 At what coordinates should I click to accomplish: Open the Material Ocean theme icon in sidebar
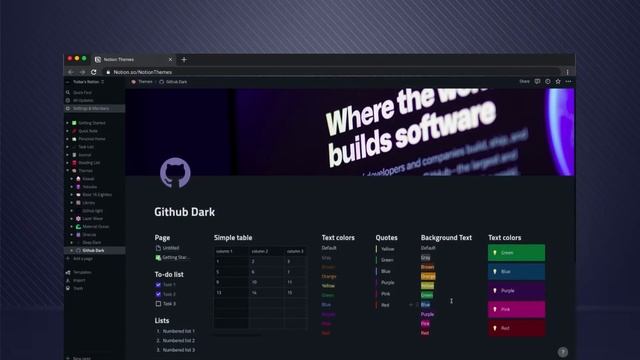click(x=78, y=227)
